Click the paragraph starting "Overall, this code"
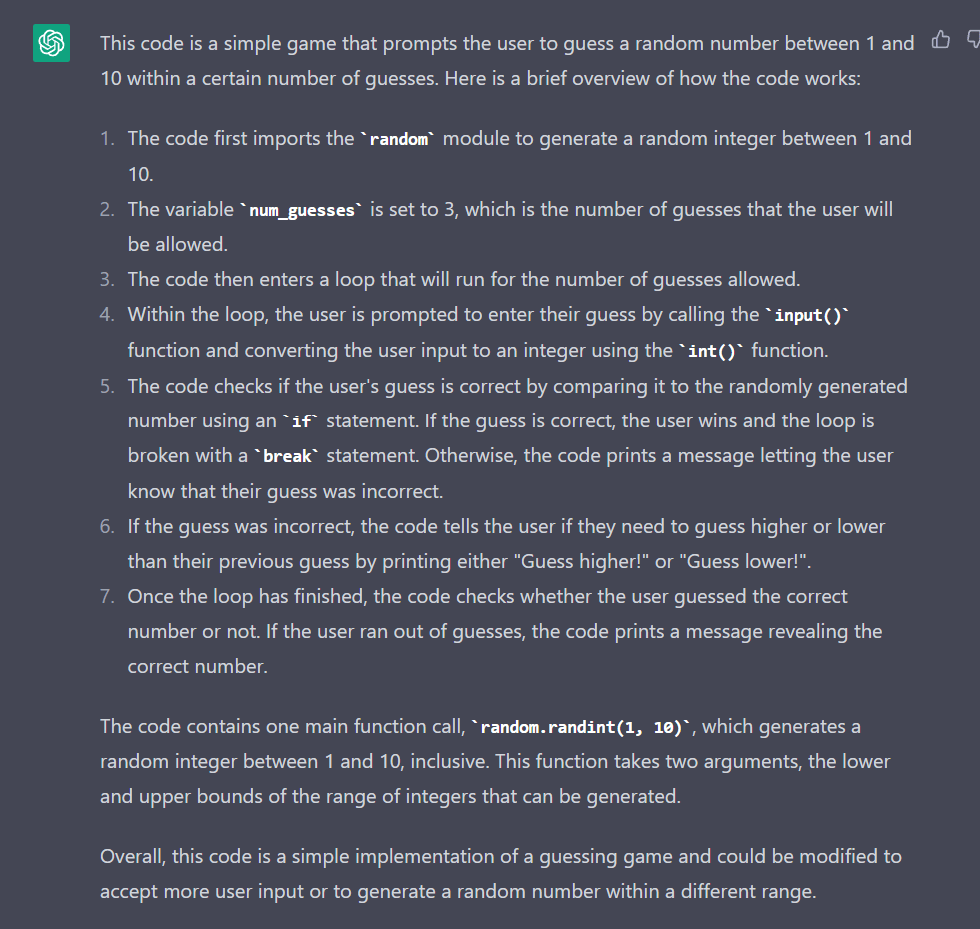Screen dimensions: 980x929 click(x=500, y=873)
